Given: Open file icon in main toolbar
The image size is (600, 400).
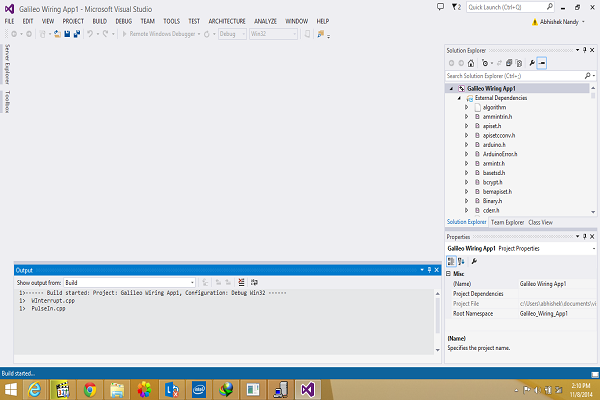Looking at the screenshot, I should 57,34.
